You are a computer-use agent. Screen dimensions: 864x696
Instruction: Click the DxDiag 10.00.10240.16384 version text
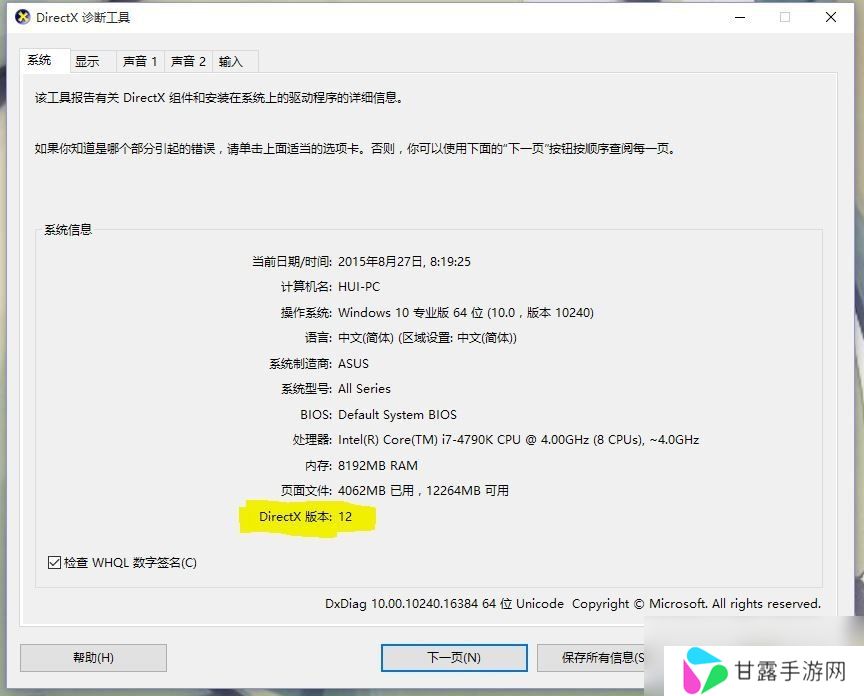[444, 603]
